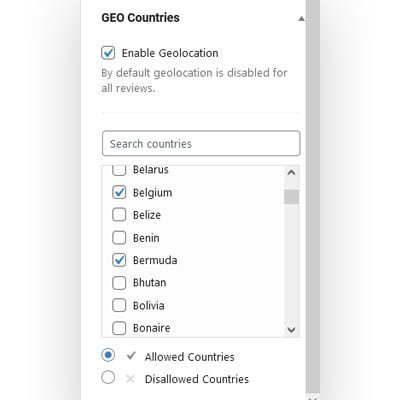
Task: Check the Belarus checkbox
Action: tap(119, 170)
